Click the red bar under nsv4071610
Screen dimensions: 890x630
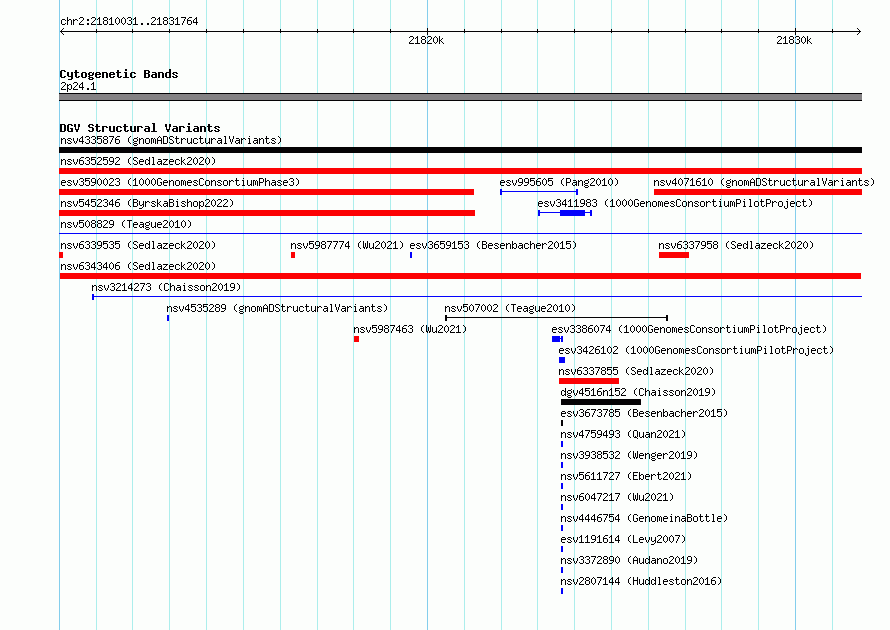point(758,192)
